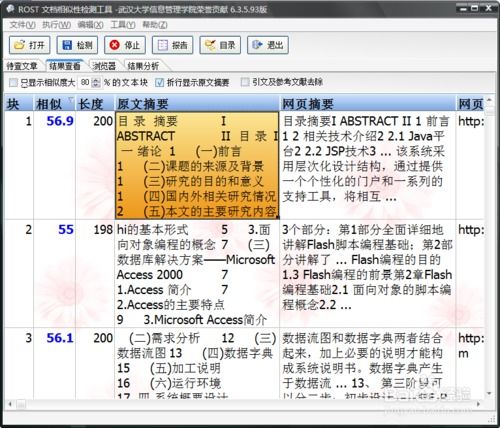500x428 pixels.
Task: Open the 工具 menu
Action: (123, 25)
